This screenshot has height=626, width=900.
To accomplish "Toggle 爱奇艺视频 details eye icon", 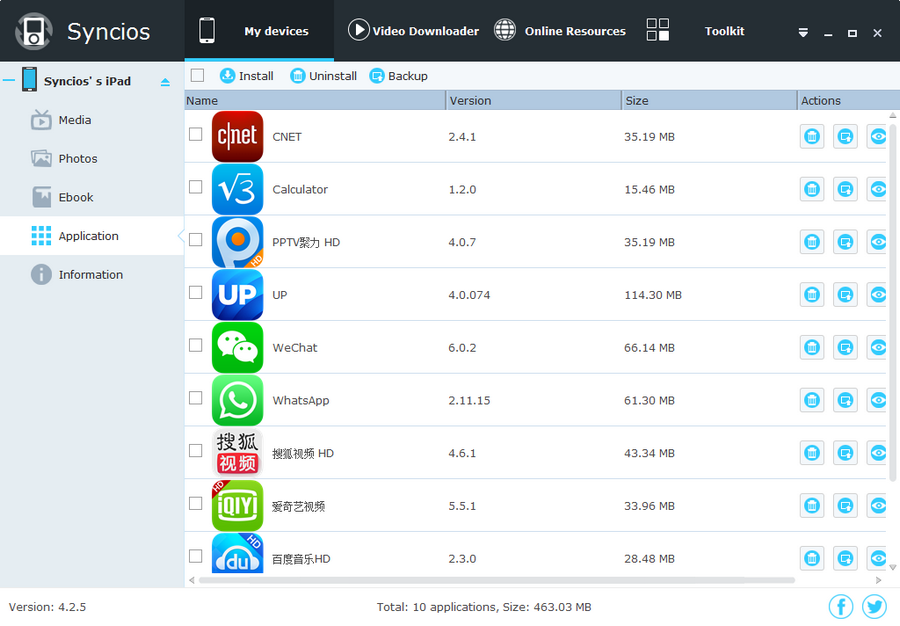I will 878,506.
